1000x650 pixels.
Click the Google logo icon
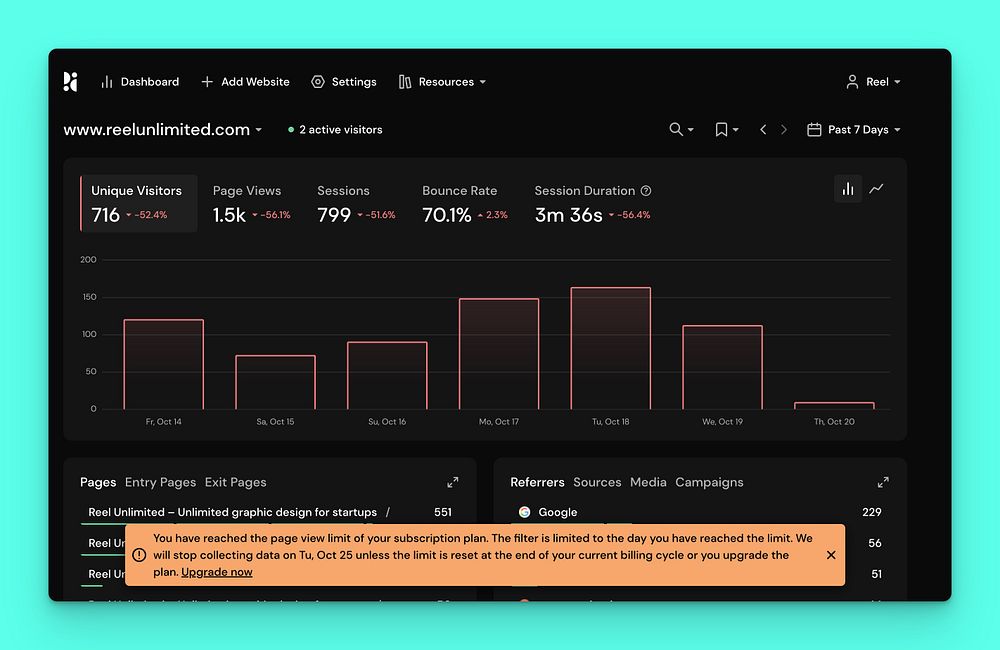click(x=524, y=512)
